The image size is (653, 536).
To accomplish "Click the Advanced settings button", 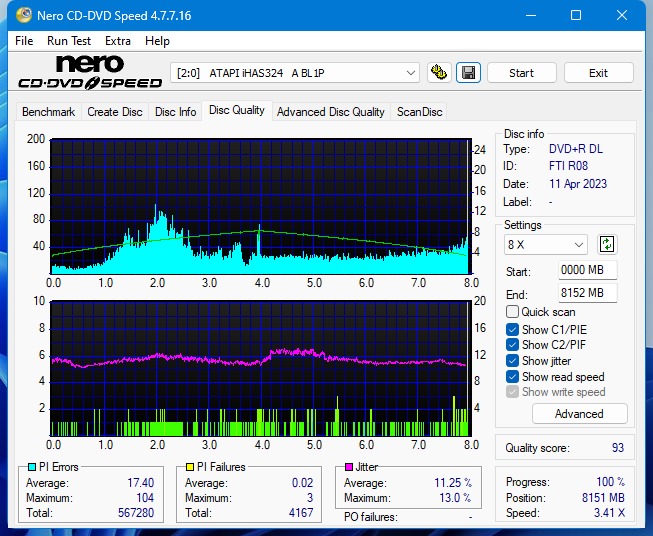I will pos(579,414).
